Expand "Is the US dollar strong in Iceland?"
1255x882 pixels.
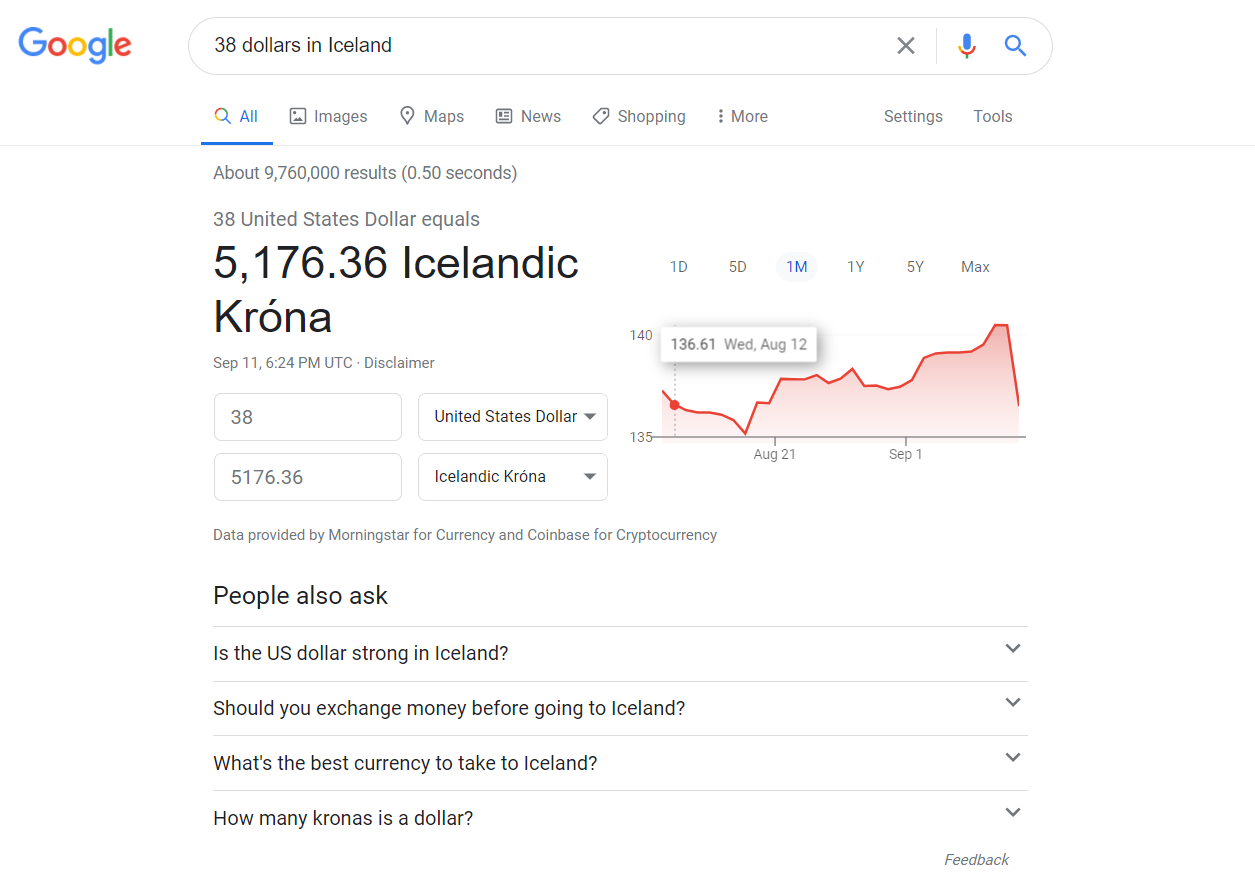tap(620, 653)
